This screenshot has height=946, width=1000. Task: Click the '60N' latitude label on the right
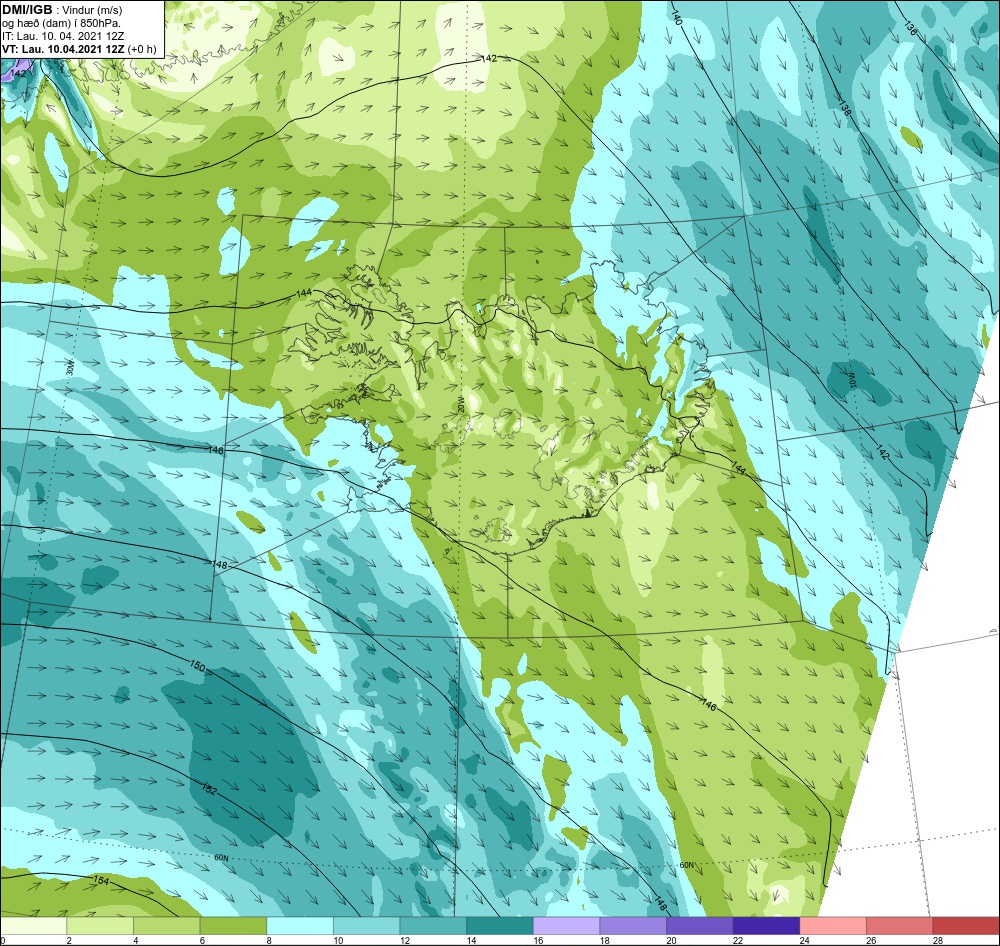tap(686, 865)
